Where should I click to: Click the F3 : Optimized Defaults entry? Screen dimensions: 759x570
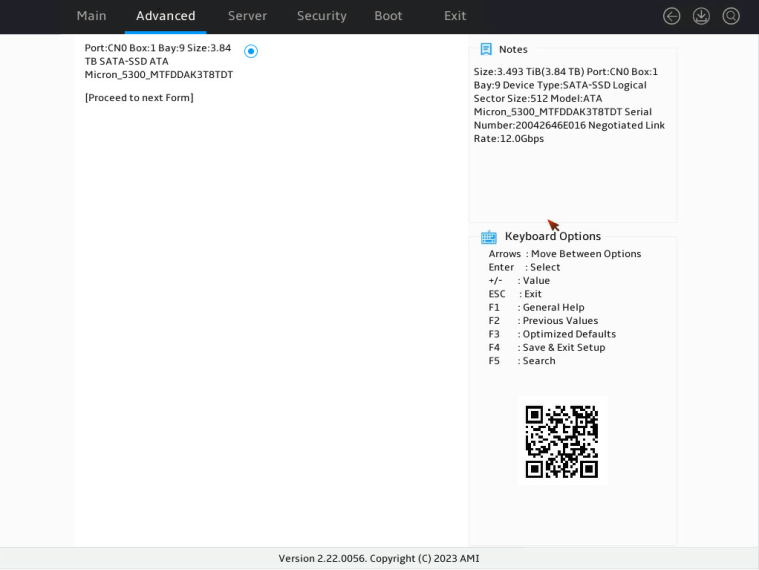click(x=552, y=334)
